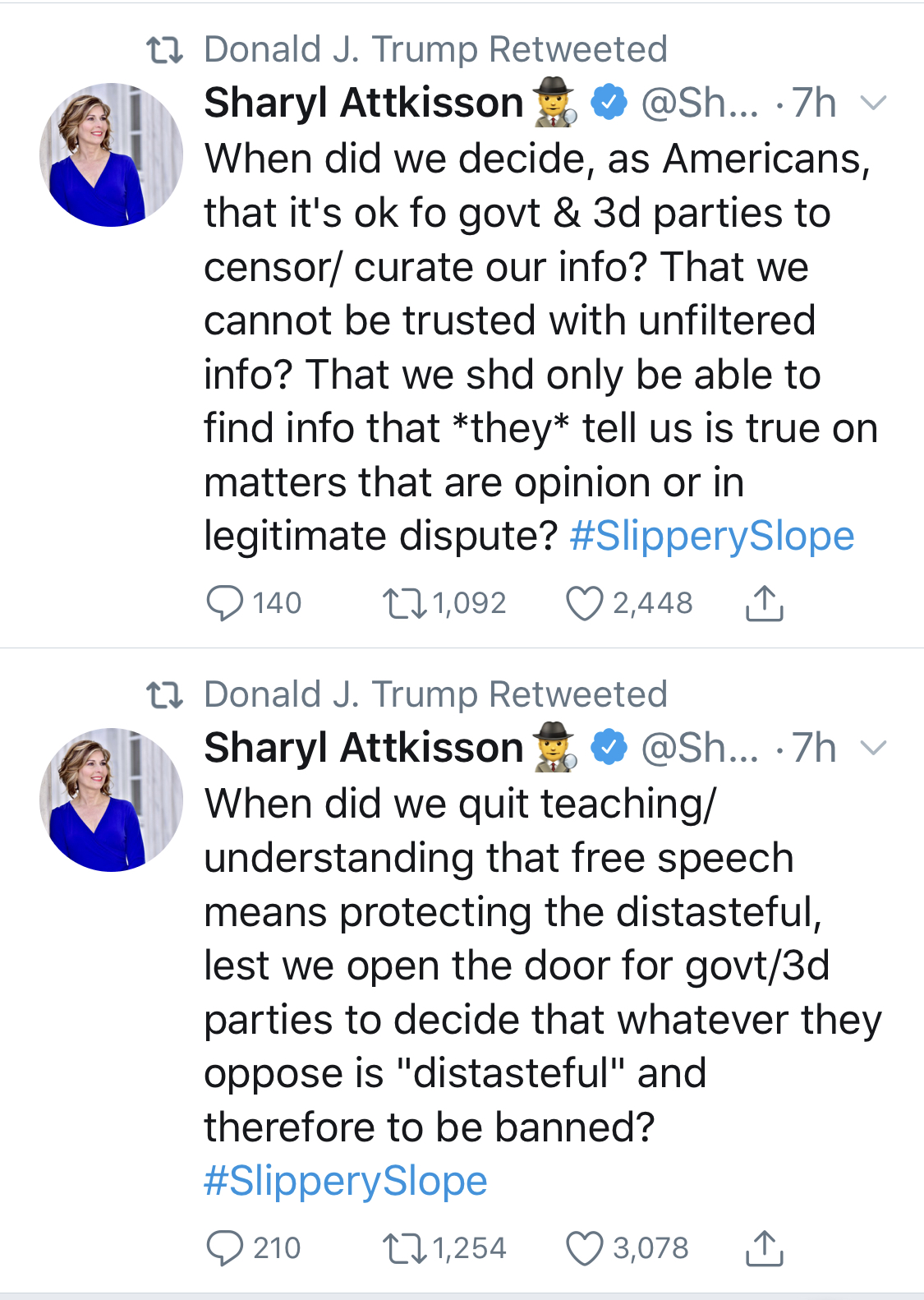924x1300 pixels.
Task: Reply to the free speech tweet
Action: [224, 1248]
